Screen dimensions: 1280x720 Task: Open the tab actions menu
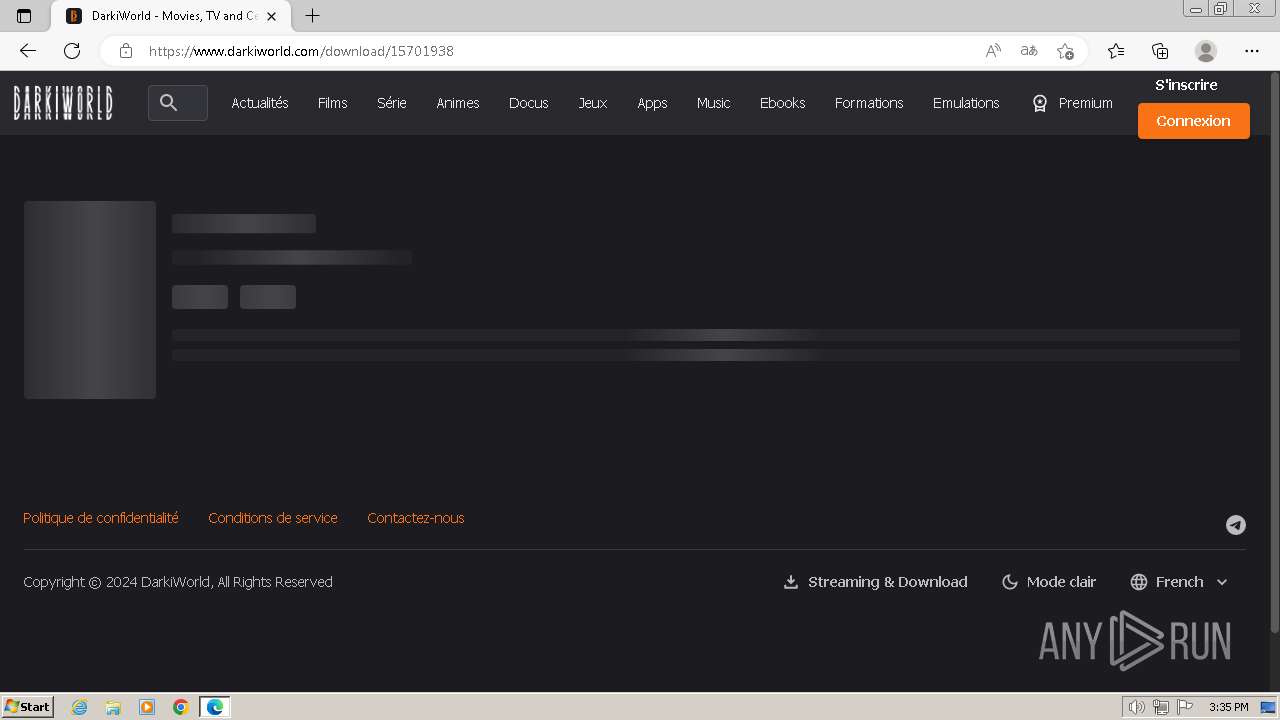point(24,16)
